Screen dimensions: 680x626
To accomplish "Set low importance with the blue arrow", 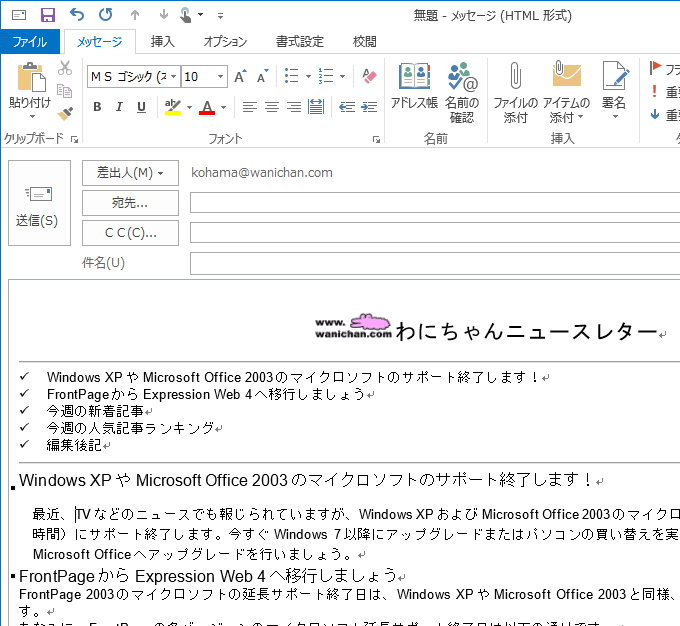I will [654, 115].
